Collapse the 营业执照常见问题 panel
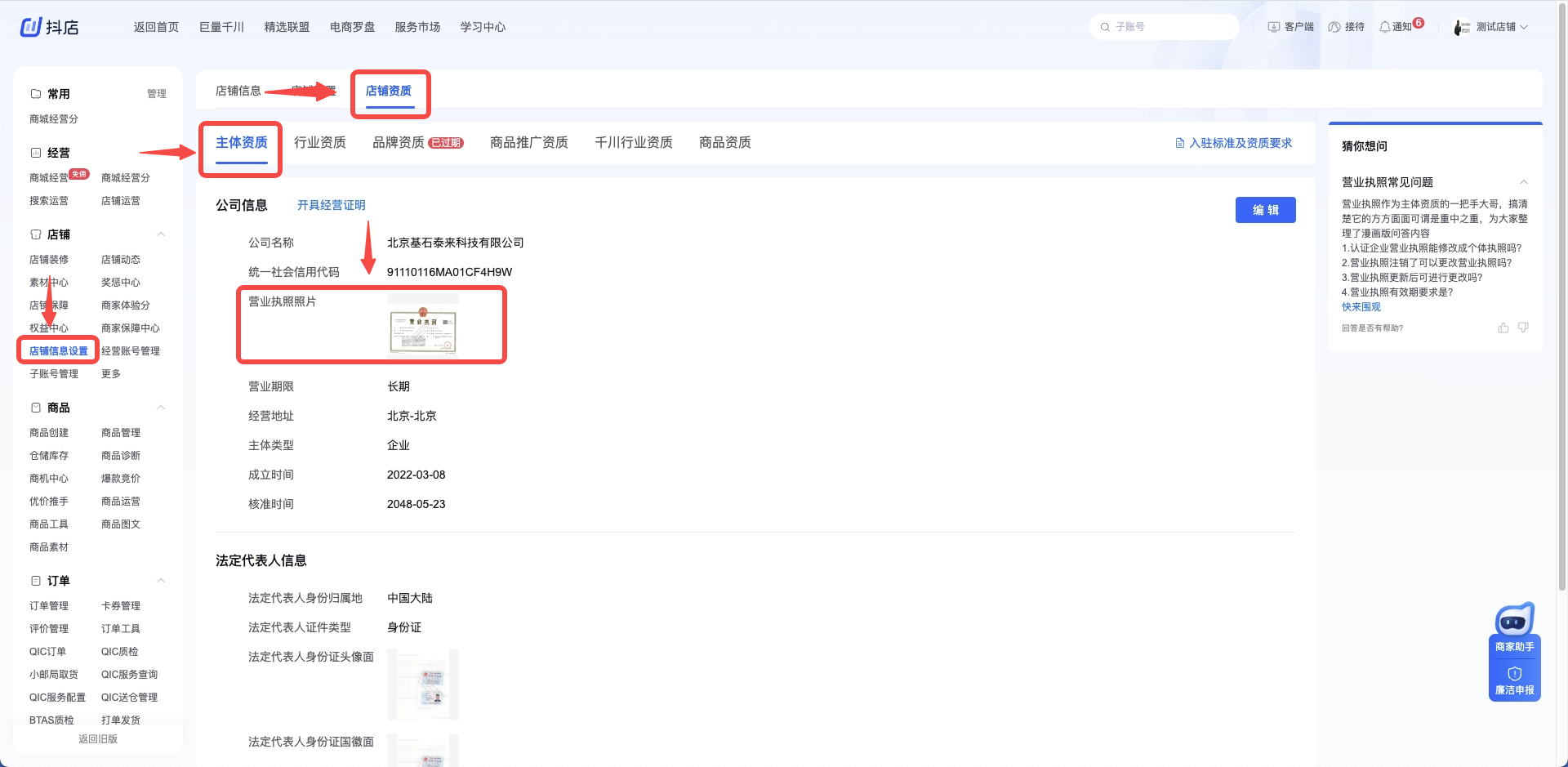Image resolution: width=1568 pixels, height=767 pixels. tap(1523, 182)
